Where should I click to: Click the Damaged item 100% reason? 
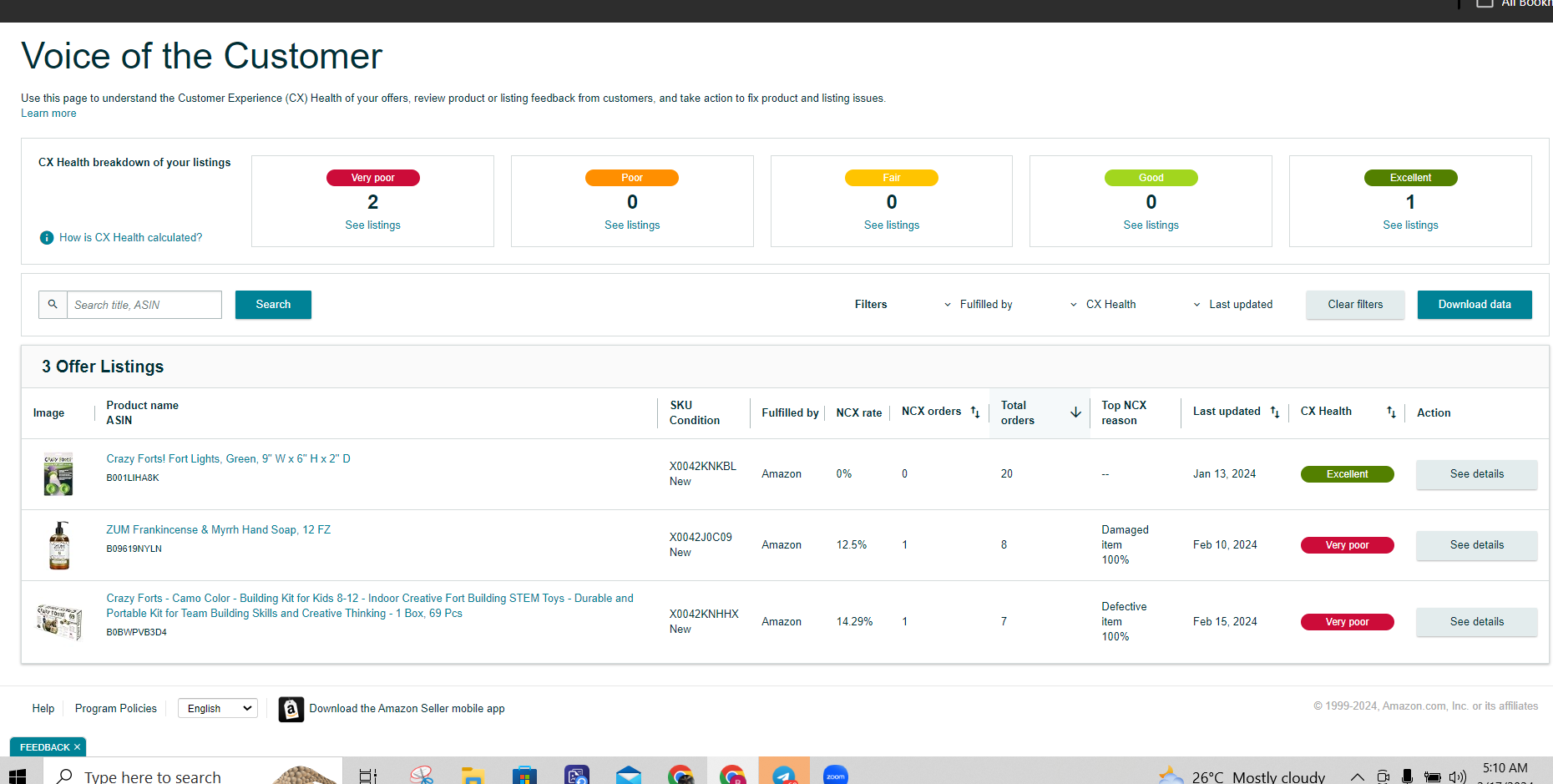click(1125, 545)
